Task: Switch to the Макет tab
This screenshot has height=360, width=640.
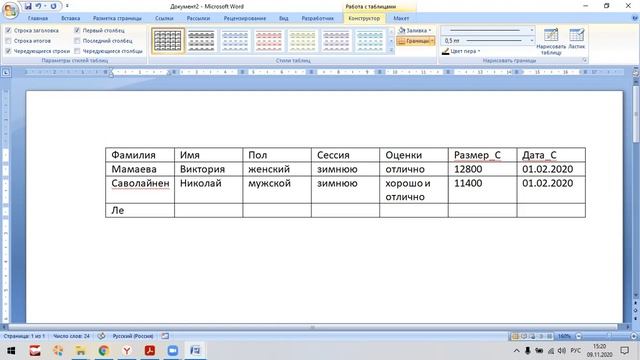Action: pyautogui.click(x=401, y=18)
